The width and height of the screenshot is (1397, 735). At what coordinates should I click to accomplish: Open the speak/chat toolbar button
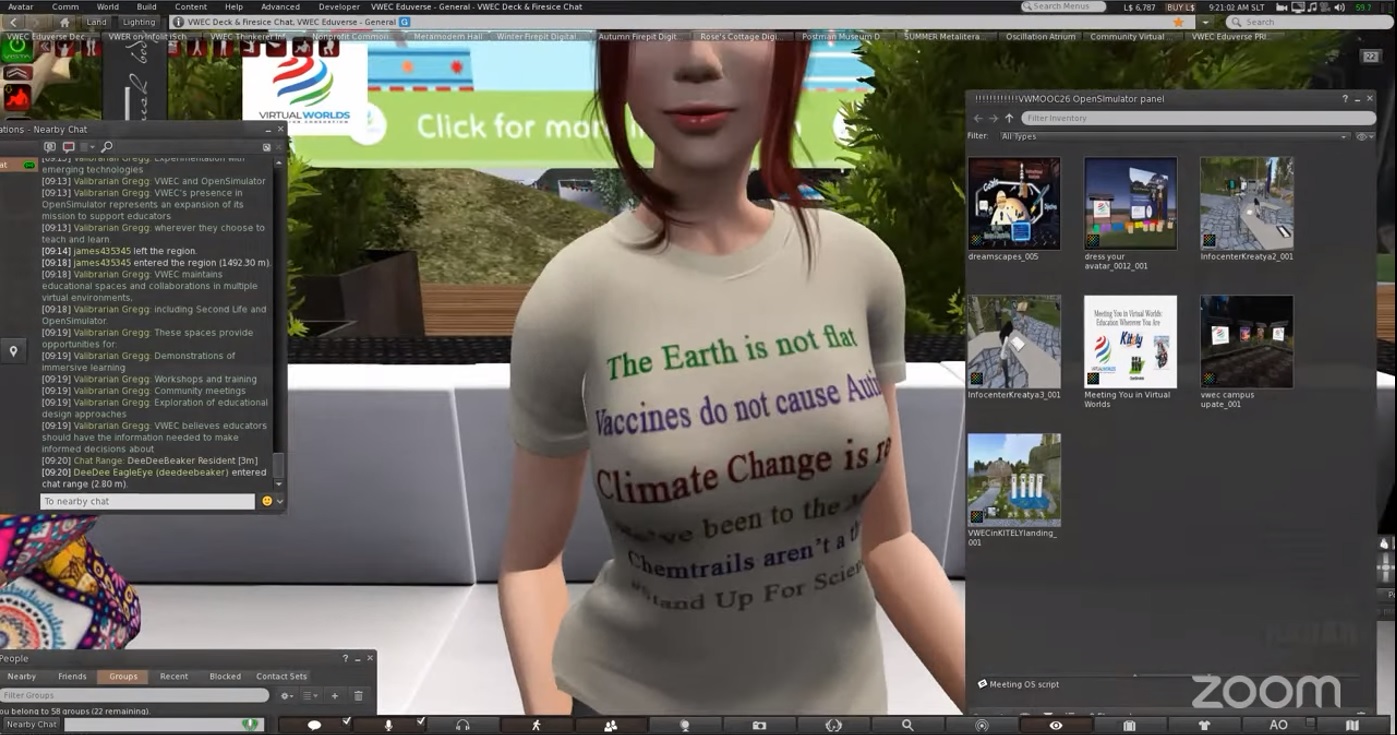[314, 725]
